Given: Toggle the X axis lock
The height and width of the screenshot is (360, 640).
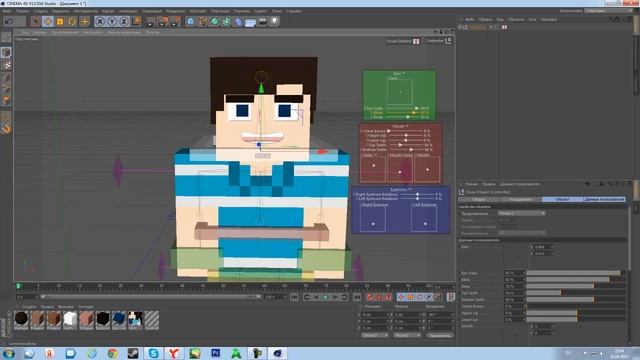Looking at the screenshot, I should coord(100,21).
